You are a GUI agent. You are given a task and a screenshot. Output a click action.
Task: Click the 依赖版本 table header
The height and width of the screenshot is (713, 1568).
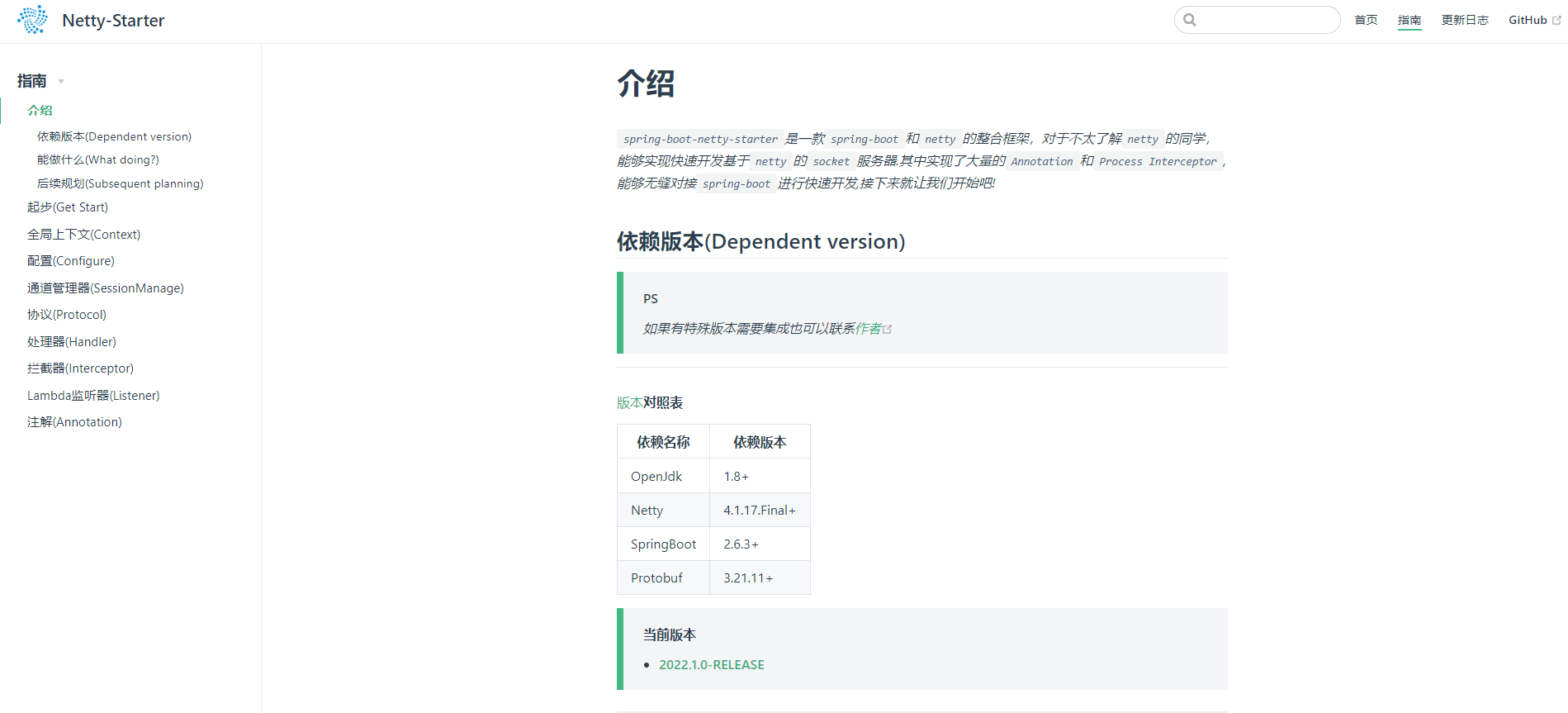pos(760,442)
